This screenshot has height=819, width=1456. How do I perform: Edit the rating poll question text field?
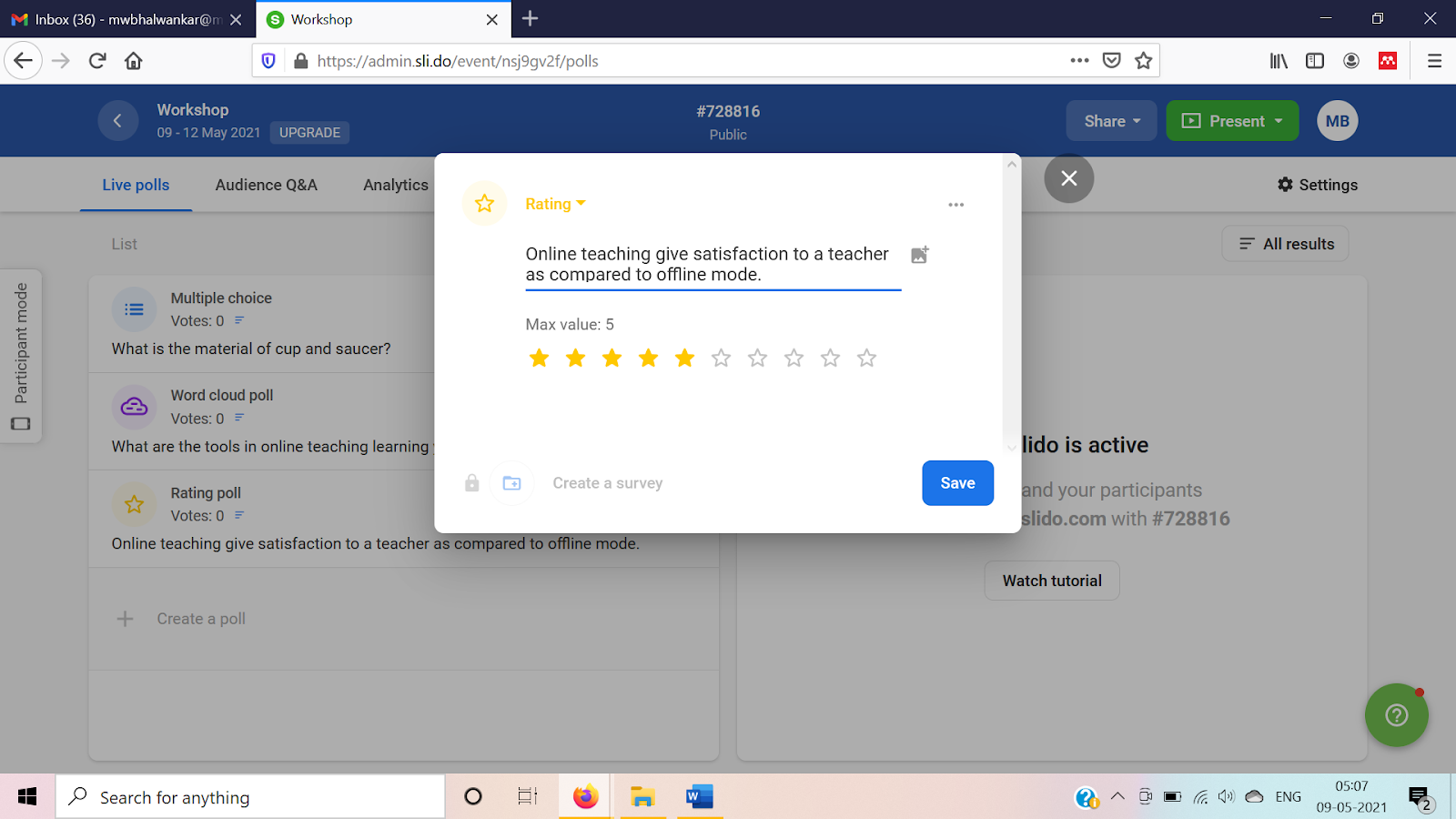tap(713, 265)
